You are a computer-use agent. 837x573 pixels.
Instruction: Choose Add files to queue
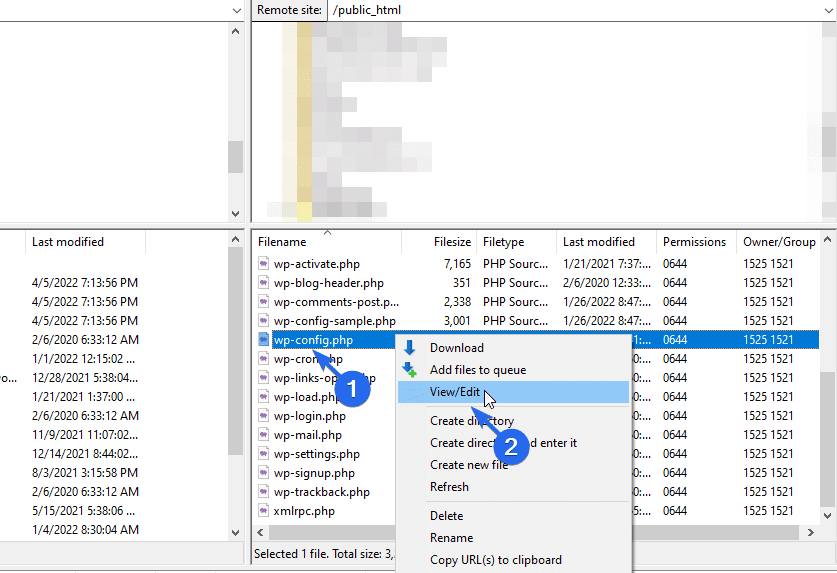point(478,370)
